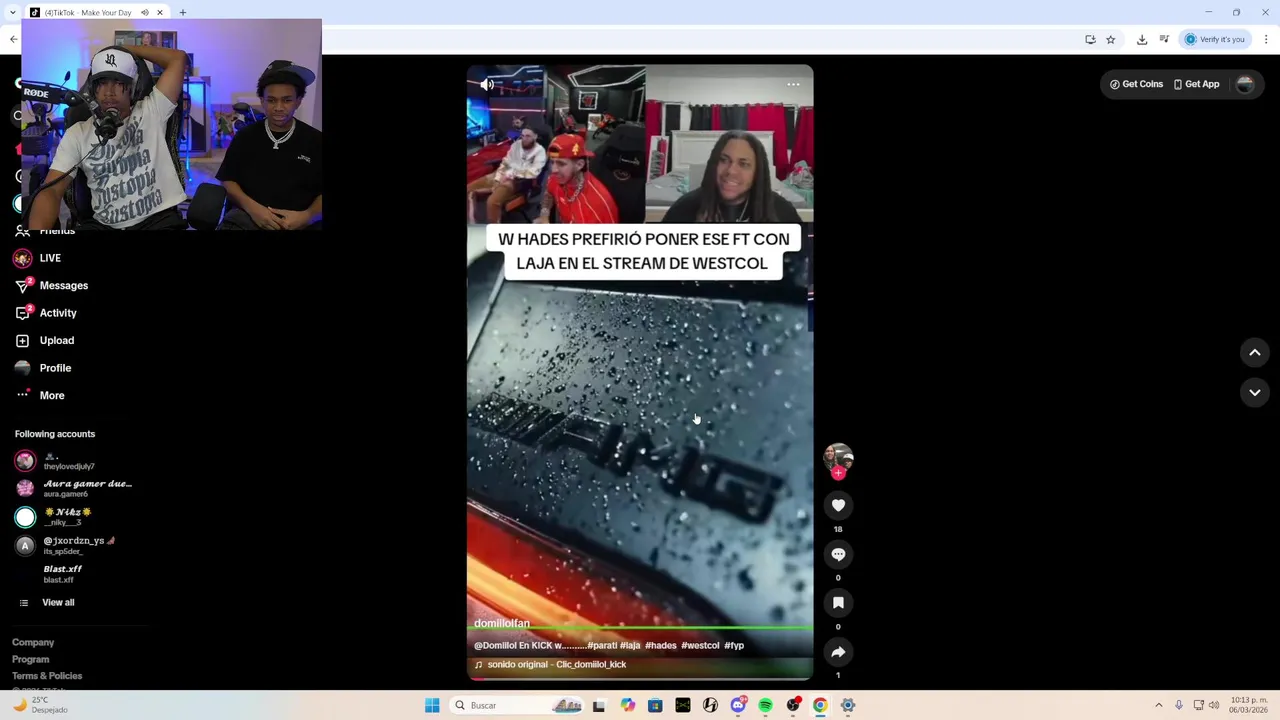Click the #laja hashtag in the caption
Screen dimensions: 1280x720
tap(630, 646)
